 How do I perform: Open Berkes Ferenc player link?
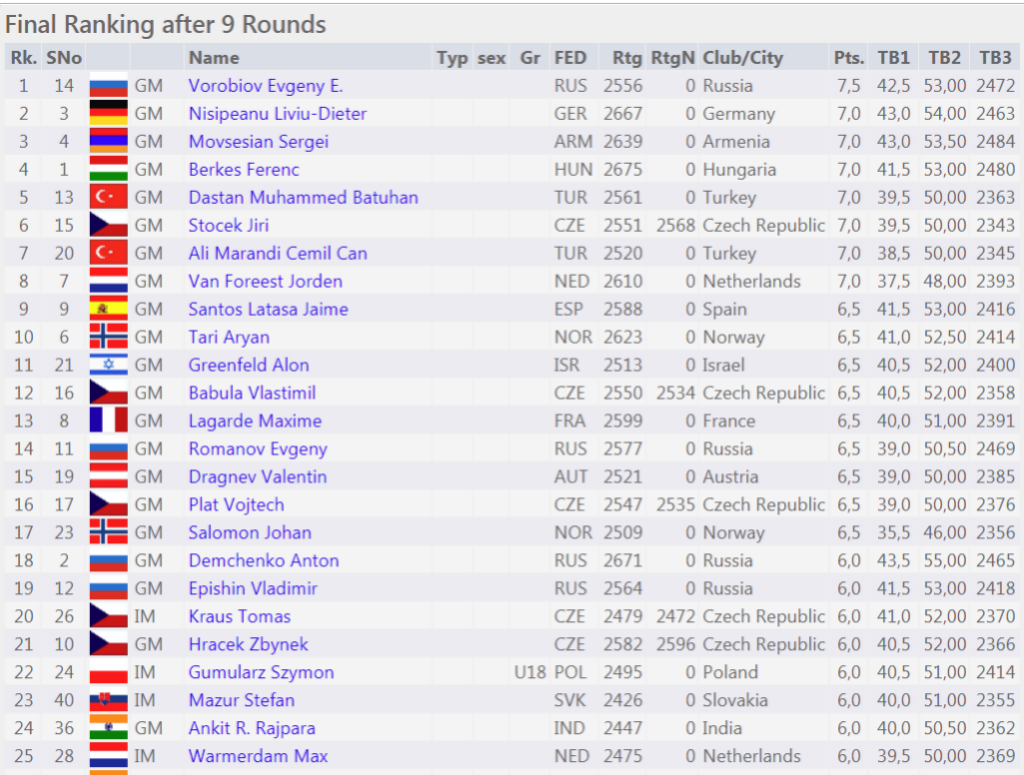click(244, 170)
